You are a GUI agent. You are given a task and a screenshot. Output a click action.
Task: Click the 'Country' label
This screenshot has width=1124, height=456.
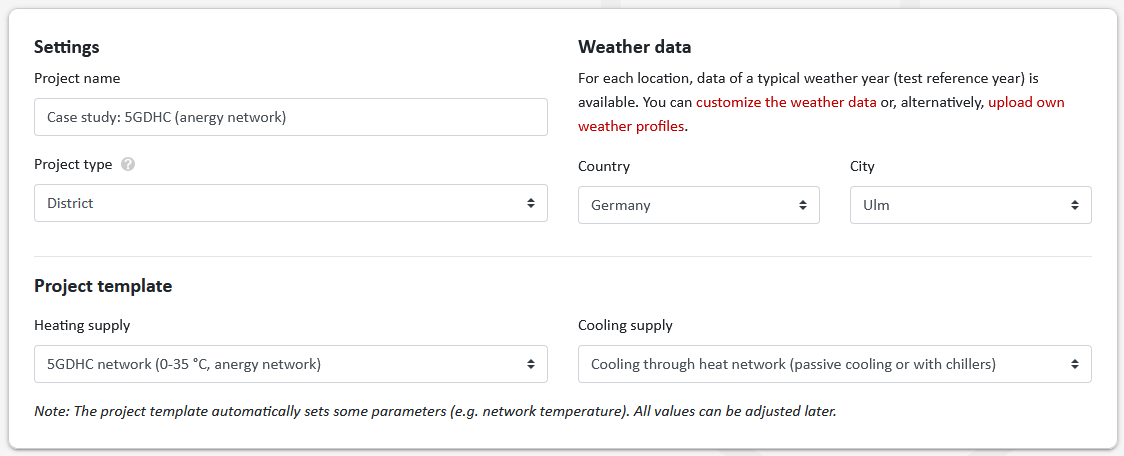click(604, 166)
